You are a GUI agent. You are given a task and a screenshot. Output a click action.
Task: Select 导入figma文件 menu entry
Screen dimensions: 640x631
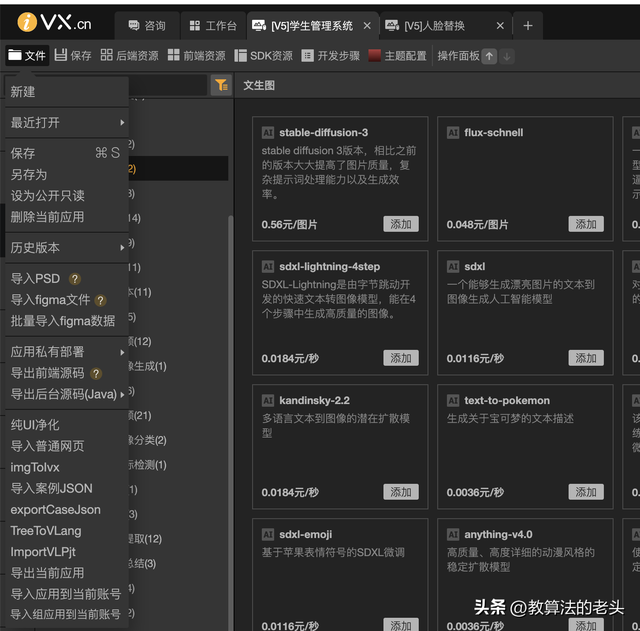pyautogui.click(x=50, y=300)
